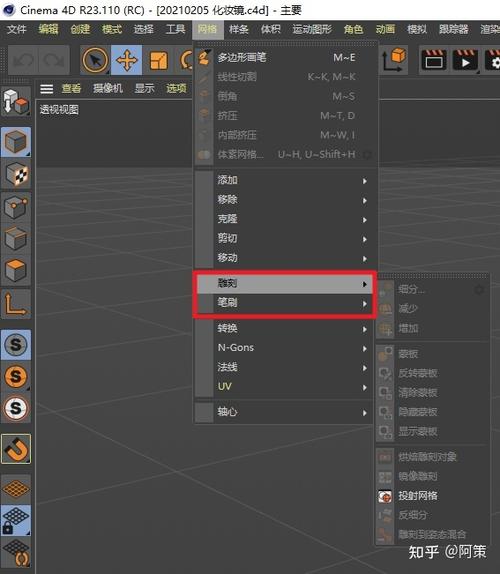Click the Undo arrow icon
The height and width of the screenshot is (574, 500).
[23, 60]
